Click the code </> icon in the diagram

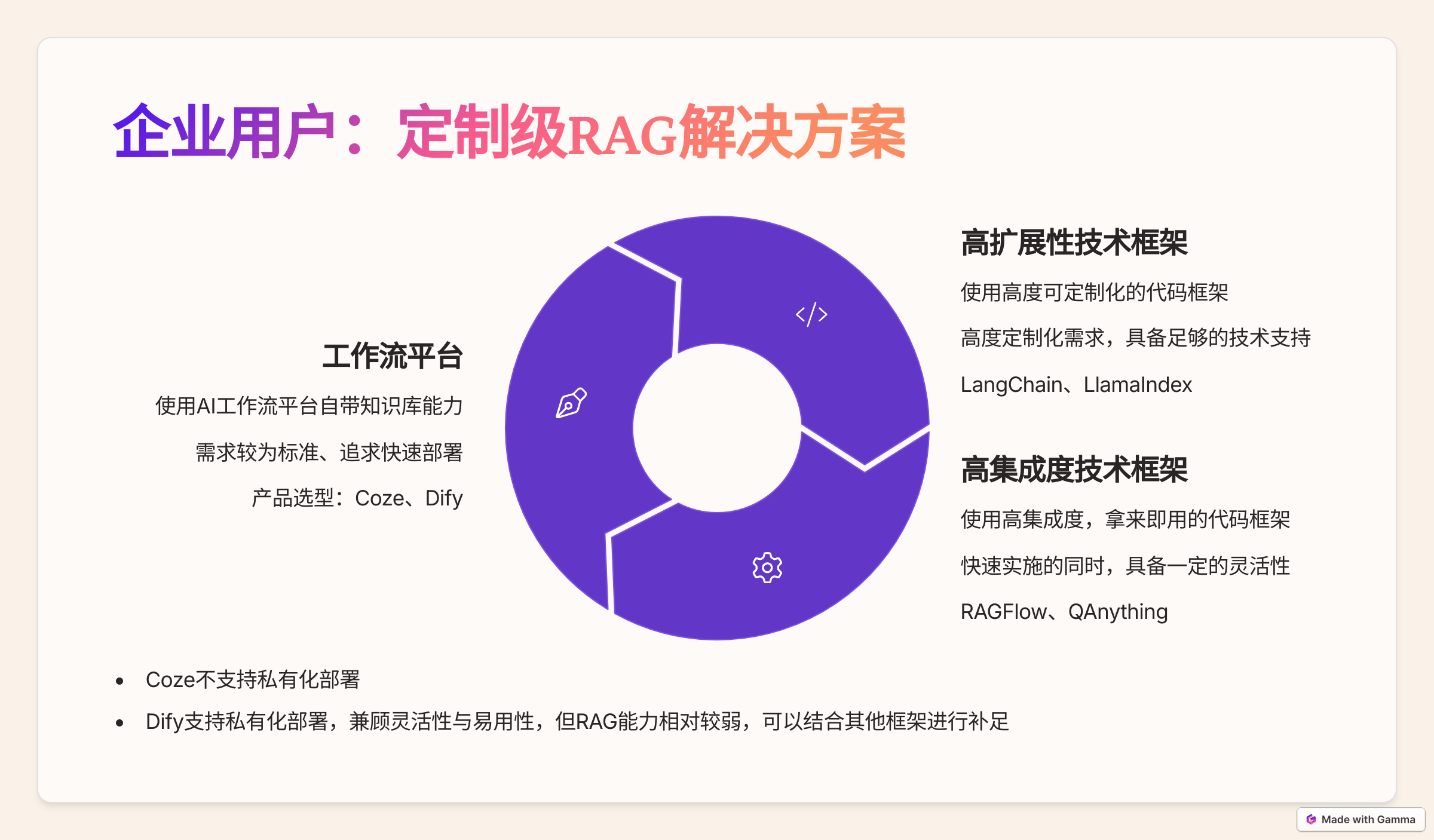tap(812, 314)
